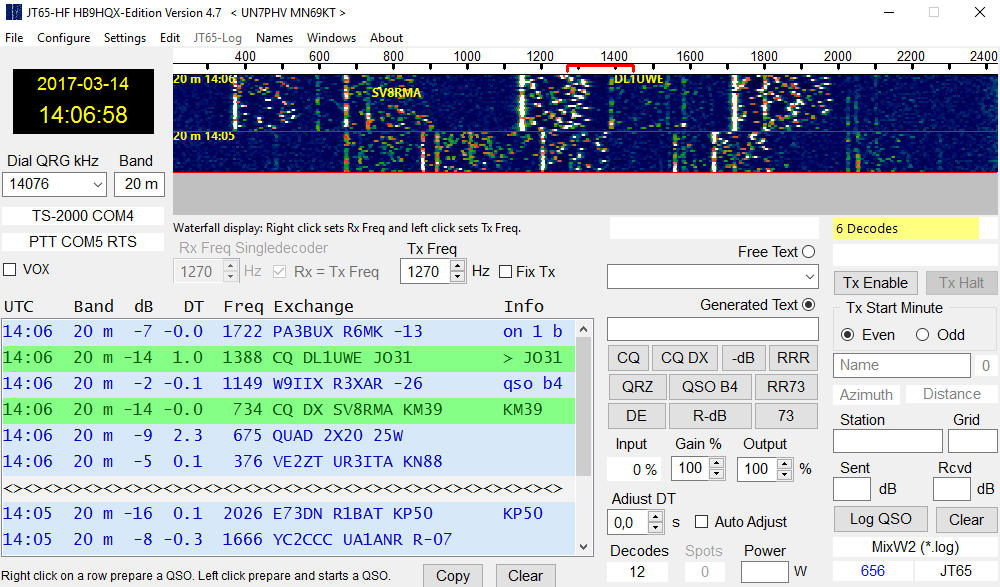Decrease Tx Freq with down arrow
The image size is (1000, 587).
(457, 277)
